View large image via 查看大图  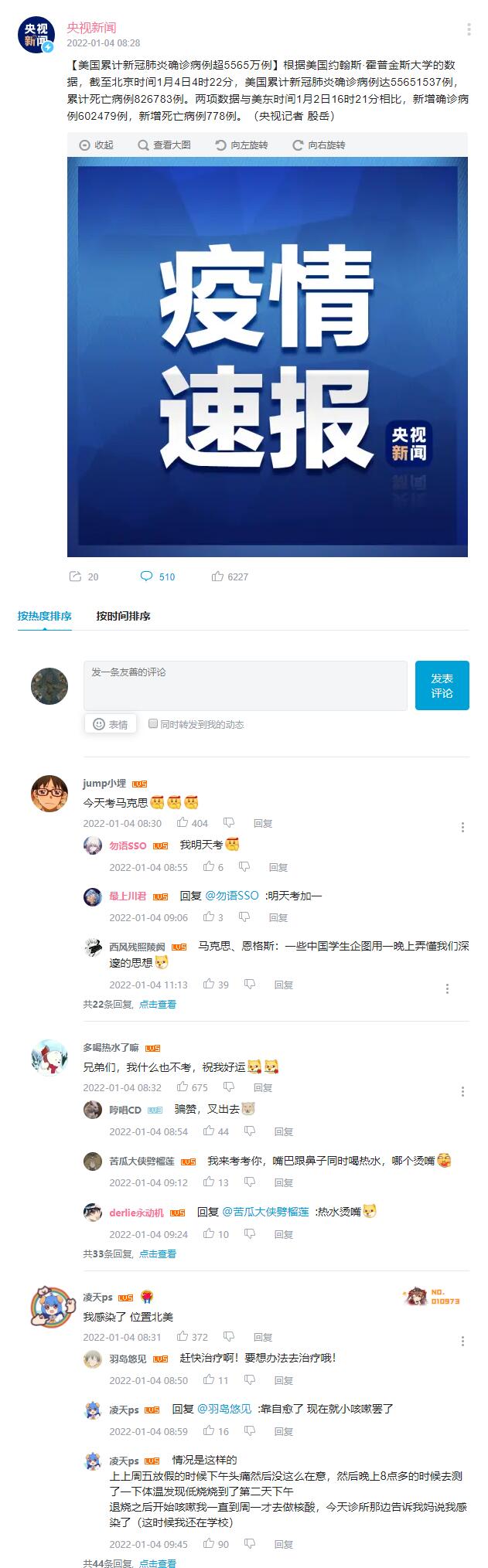pyautogui.click(x=164, y=145)
